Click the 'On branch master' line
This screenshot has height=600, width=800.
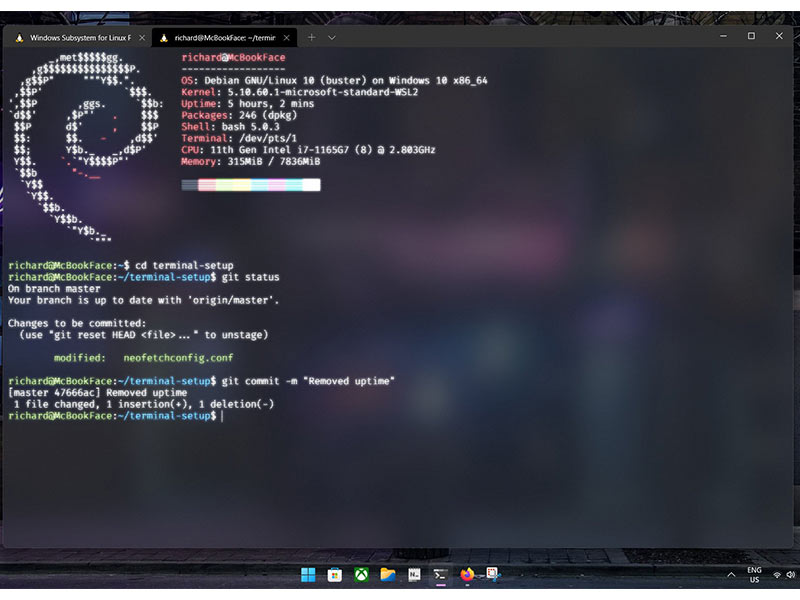click(x=54, y=288)
